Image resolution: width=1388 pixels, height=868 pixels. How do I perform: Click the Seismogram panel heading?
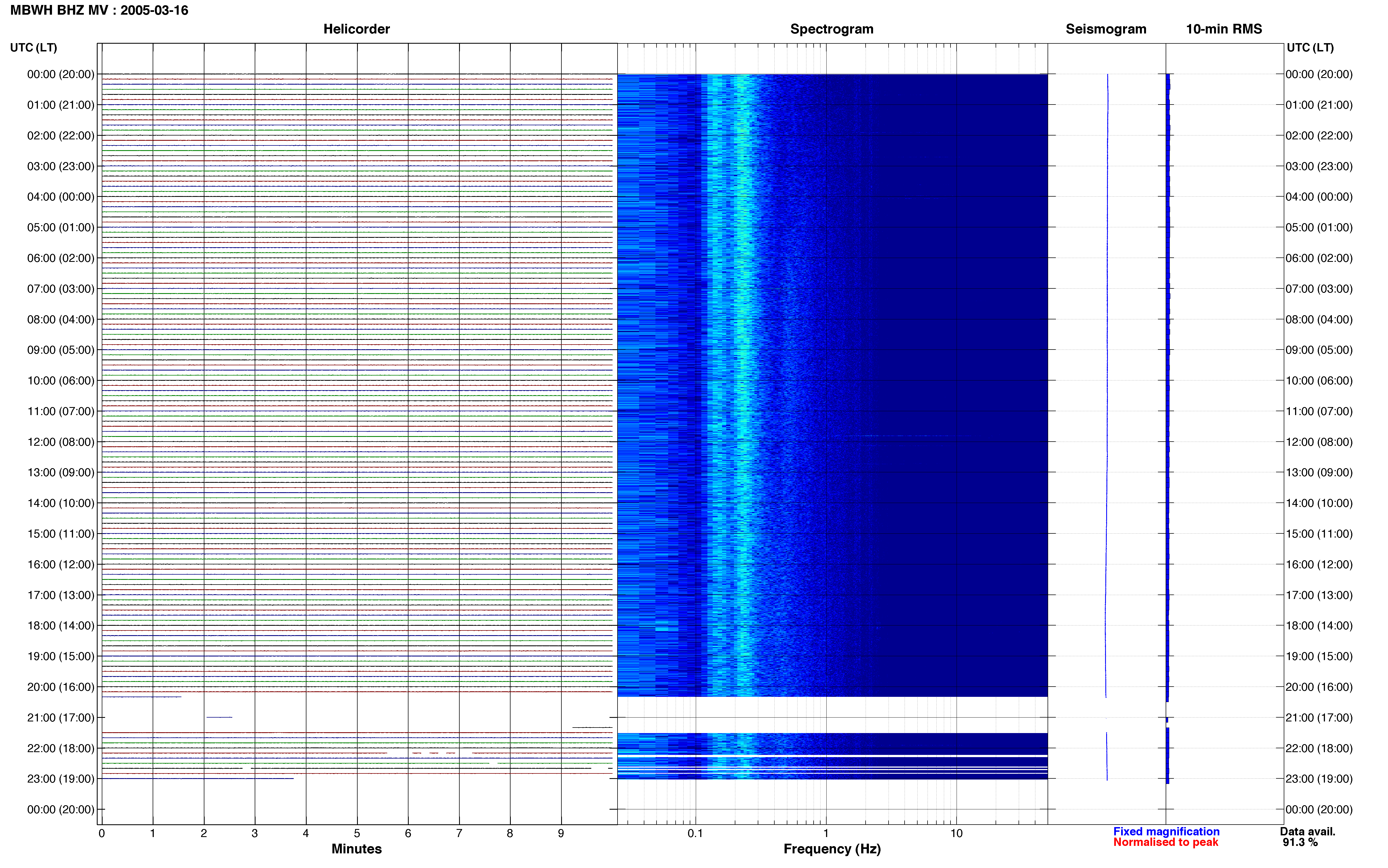point(1106,29)
